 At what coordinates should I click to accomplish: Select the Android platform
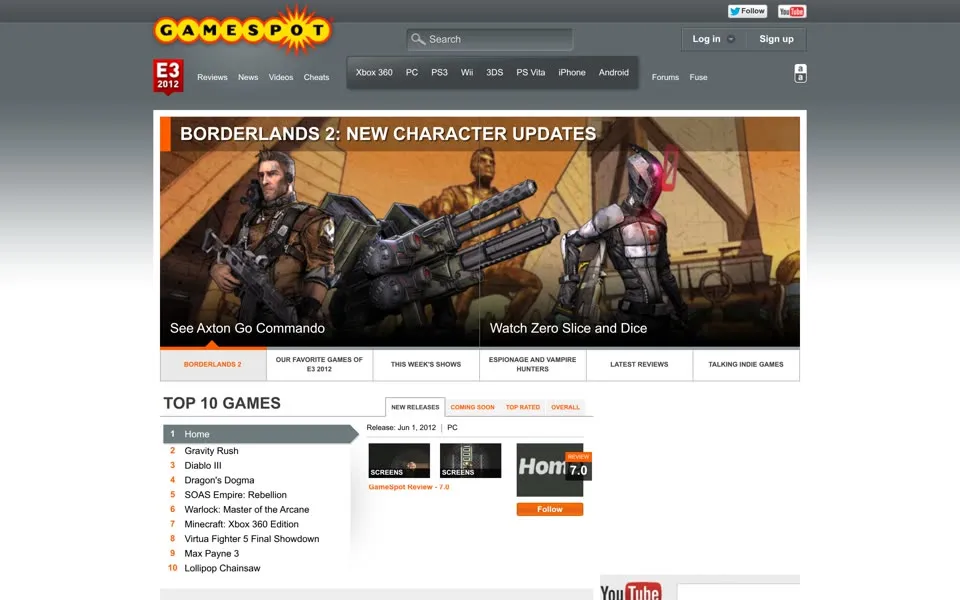[x=613, y=72]
